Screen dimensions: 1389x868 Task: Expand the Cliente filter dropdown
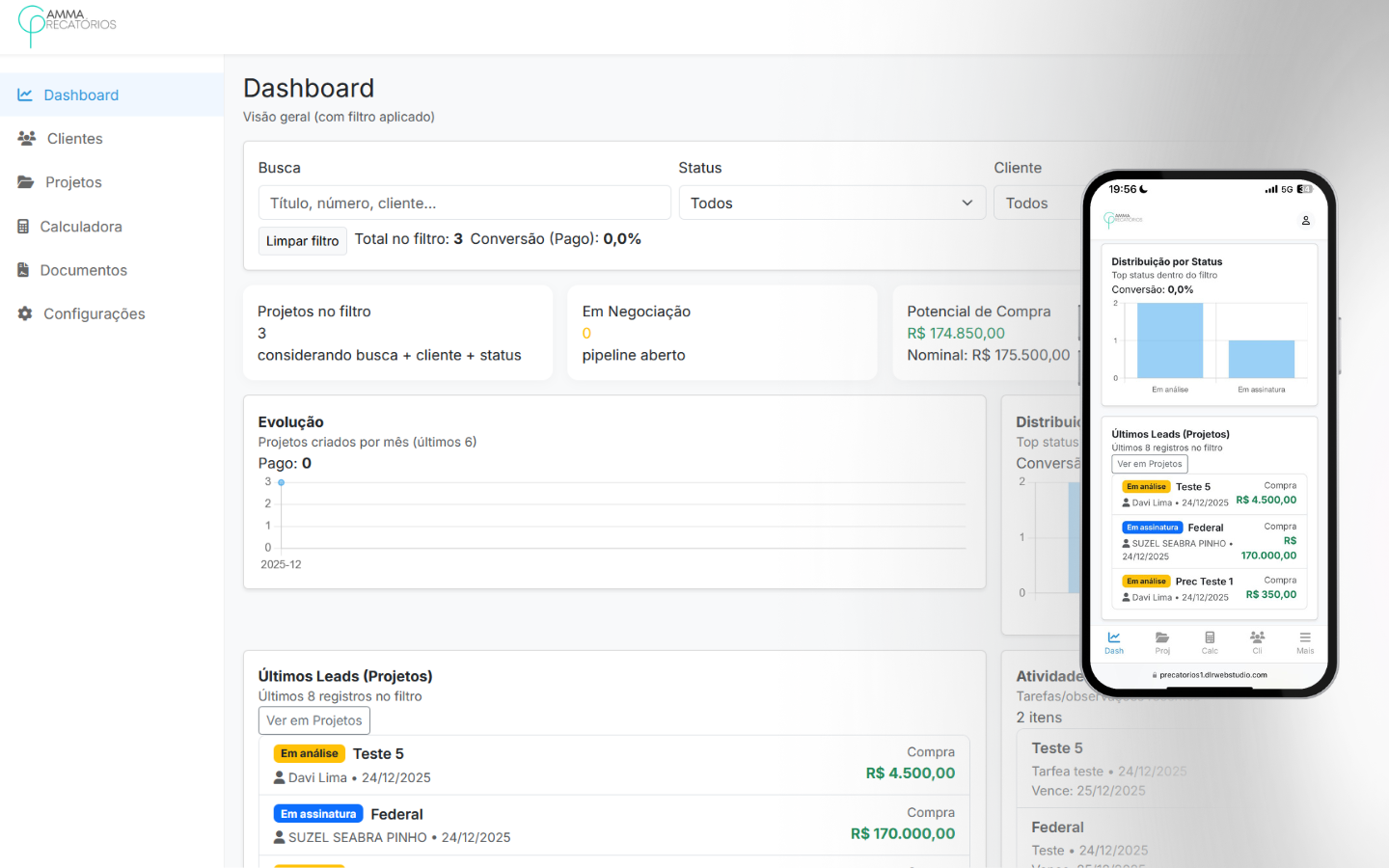(1037, 203)
